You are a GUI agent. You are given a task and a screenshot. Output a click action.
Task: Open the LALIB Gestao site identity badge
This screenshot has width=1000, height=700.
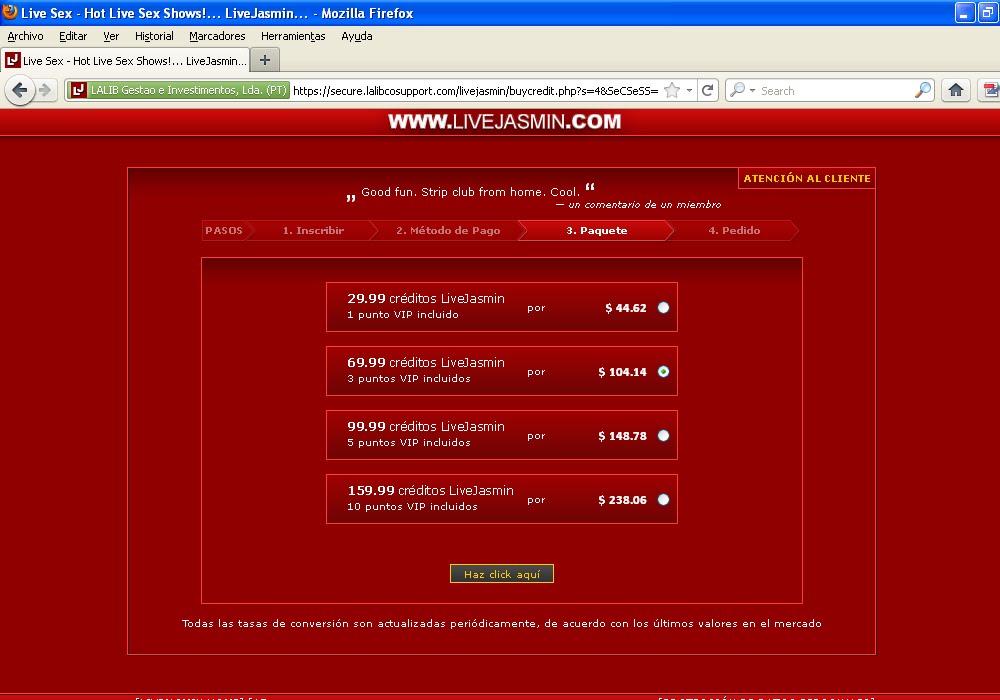pos(178,90)
